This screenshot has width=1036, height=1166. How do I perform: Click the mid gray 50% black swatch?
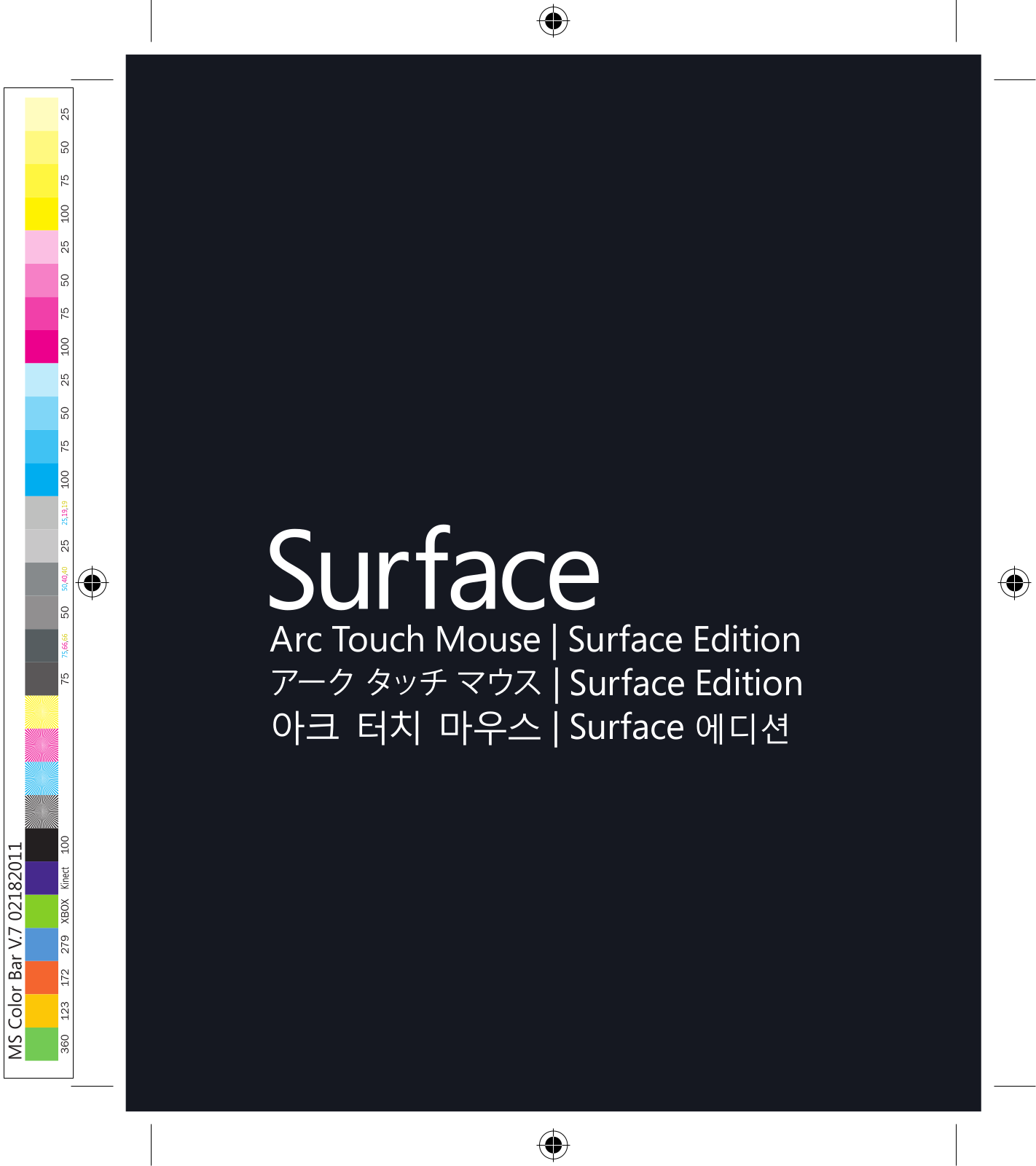click(42, 613)
